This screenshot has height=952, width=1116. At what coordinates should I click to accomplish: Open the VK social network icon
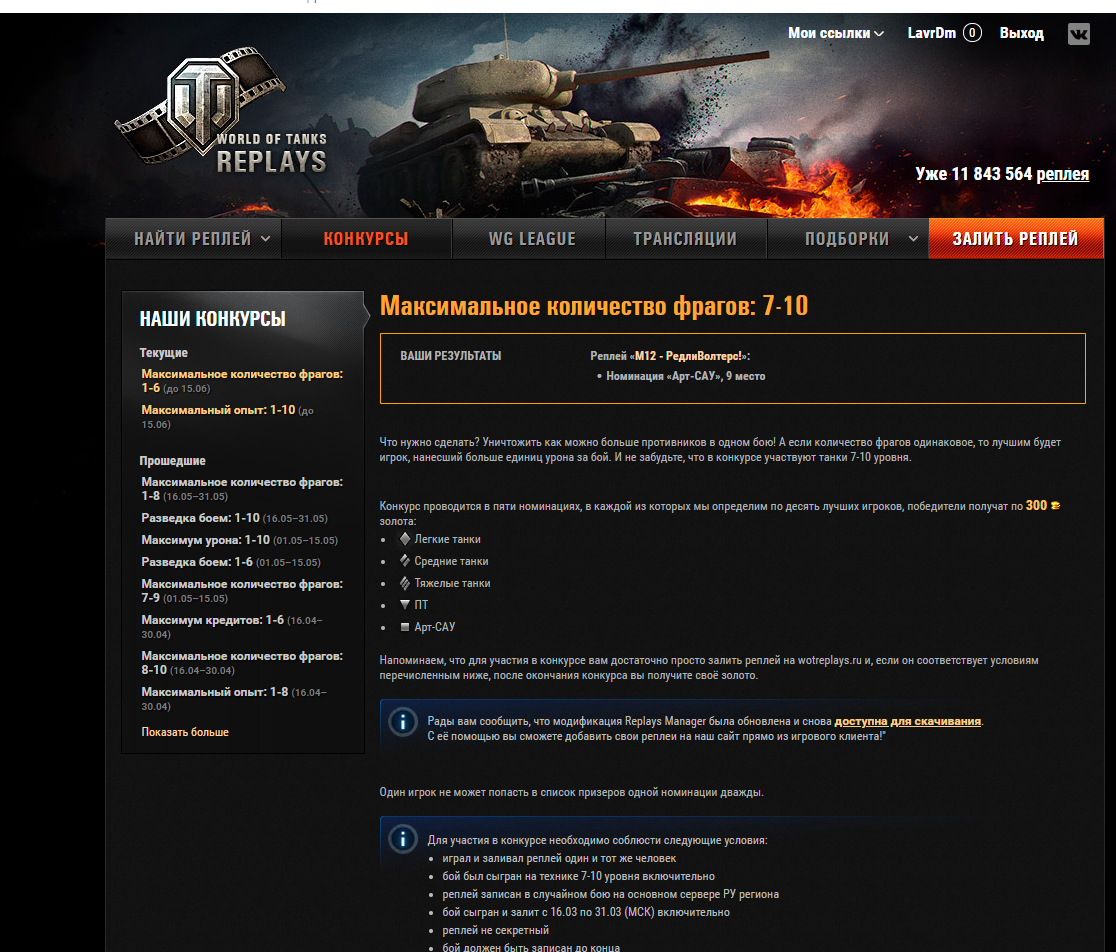(x=1078, y=33)
